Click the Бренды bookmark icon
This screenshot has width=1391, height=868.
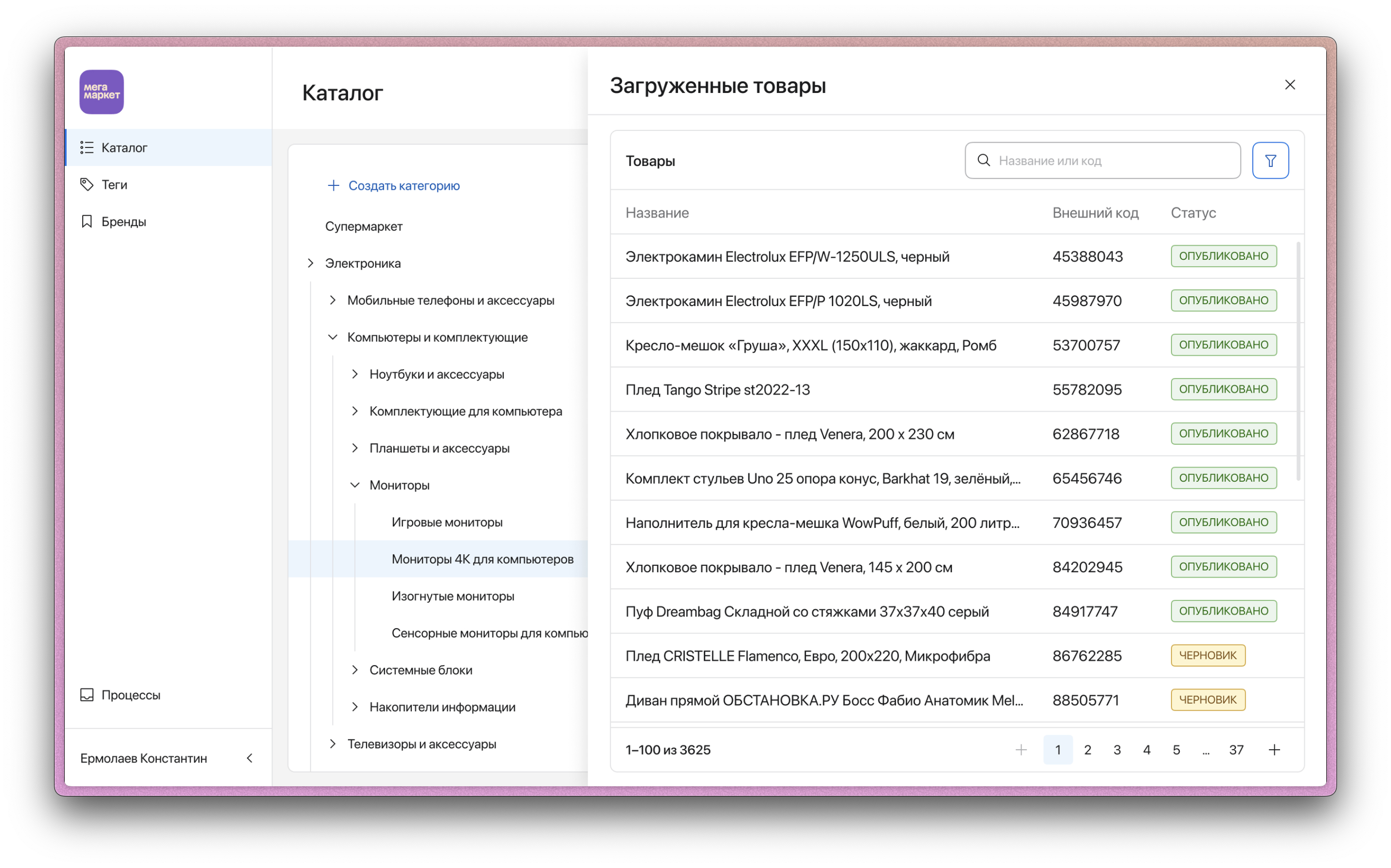coord(87,221)
